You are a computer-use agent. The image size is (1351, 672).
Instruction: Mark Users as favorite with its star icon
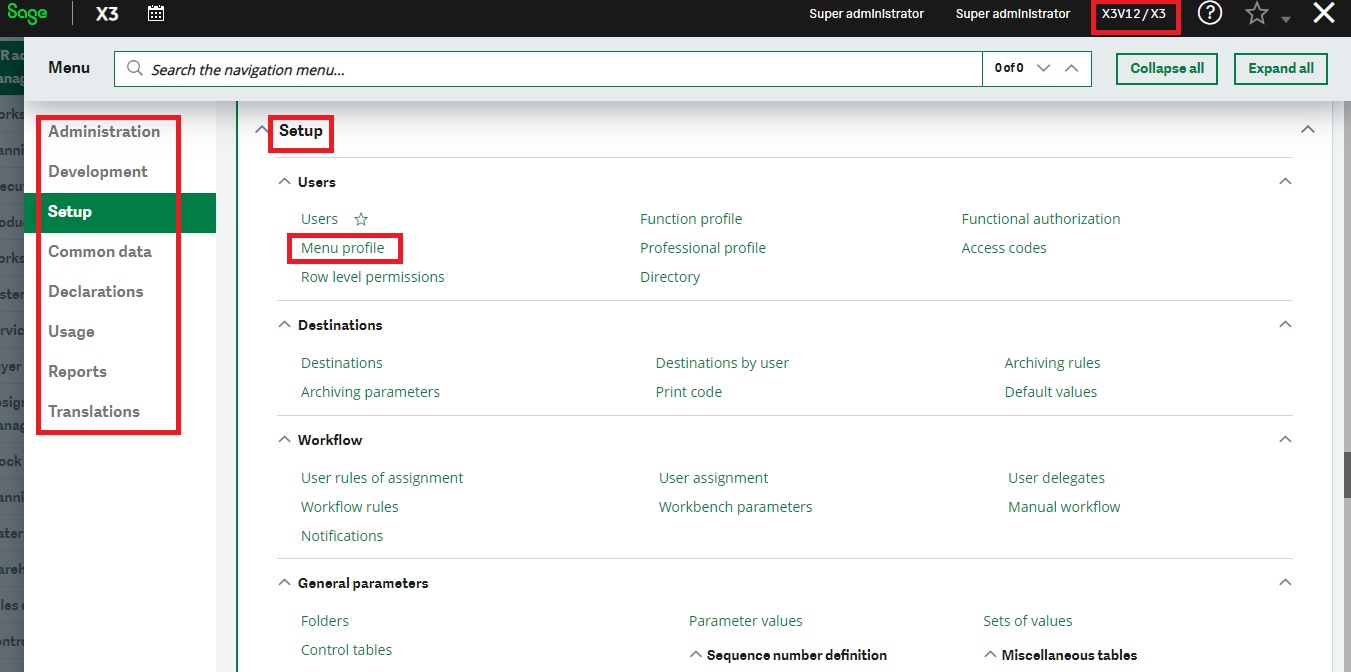[x=359, y=218]
